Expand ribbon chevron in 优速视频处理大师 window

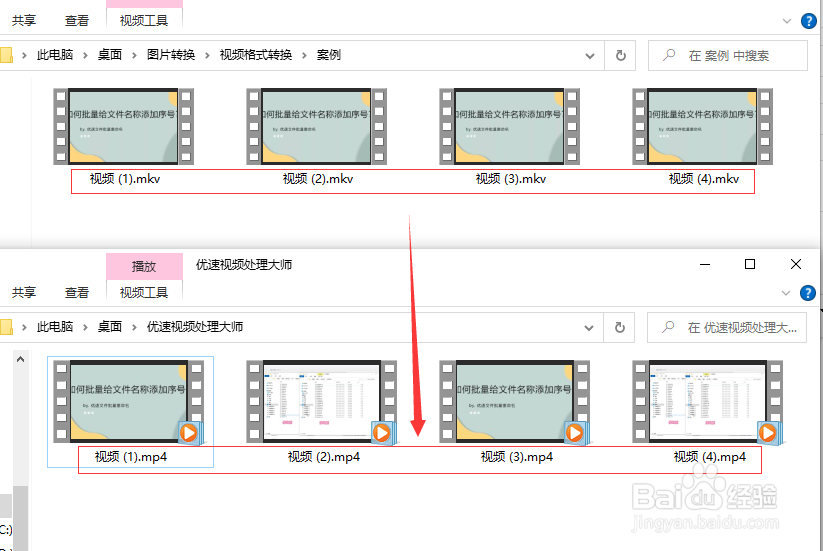point(786,293)
